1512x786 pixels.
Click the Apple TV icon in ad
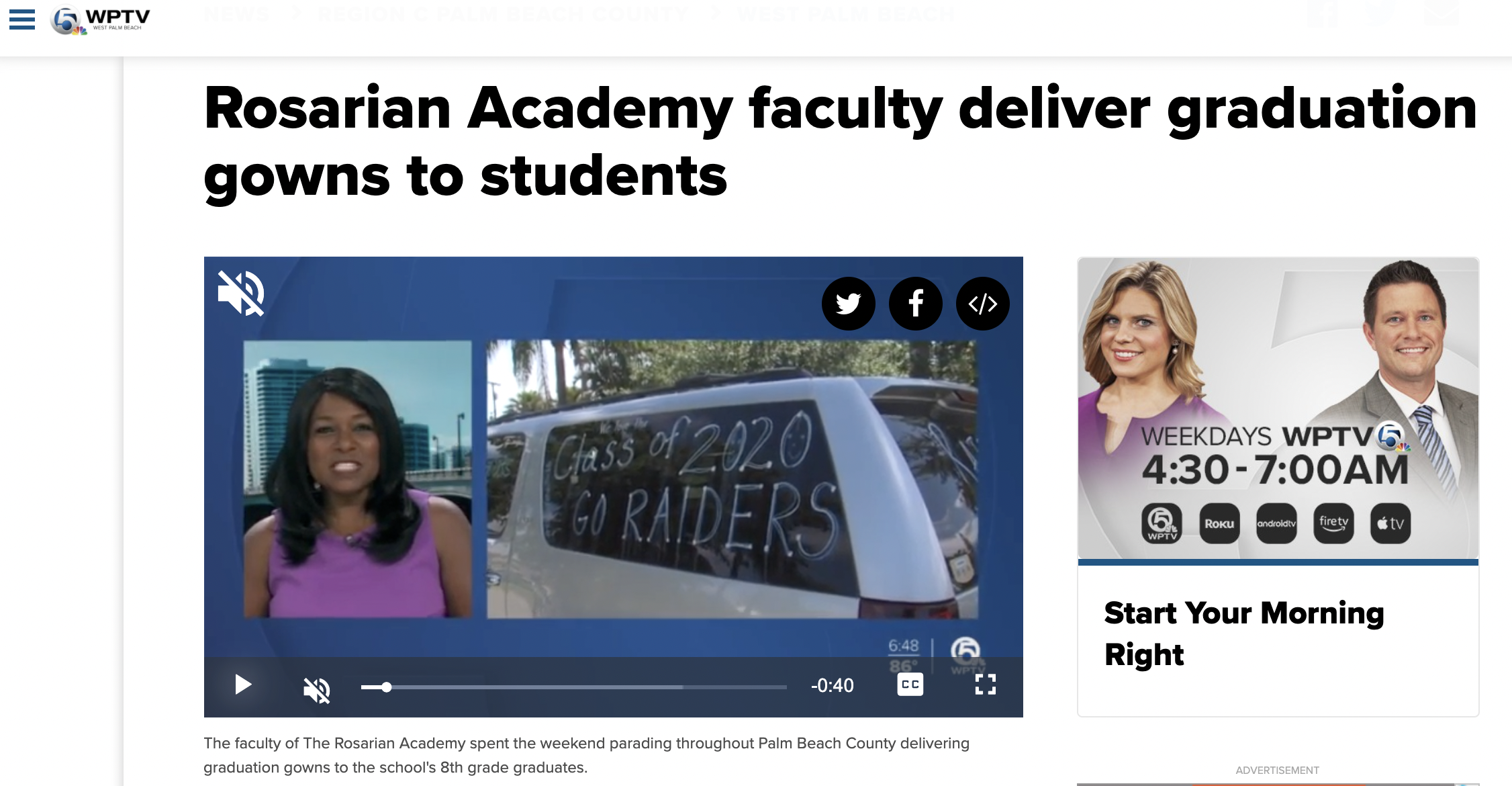[1390, 523]
